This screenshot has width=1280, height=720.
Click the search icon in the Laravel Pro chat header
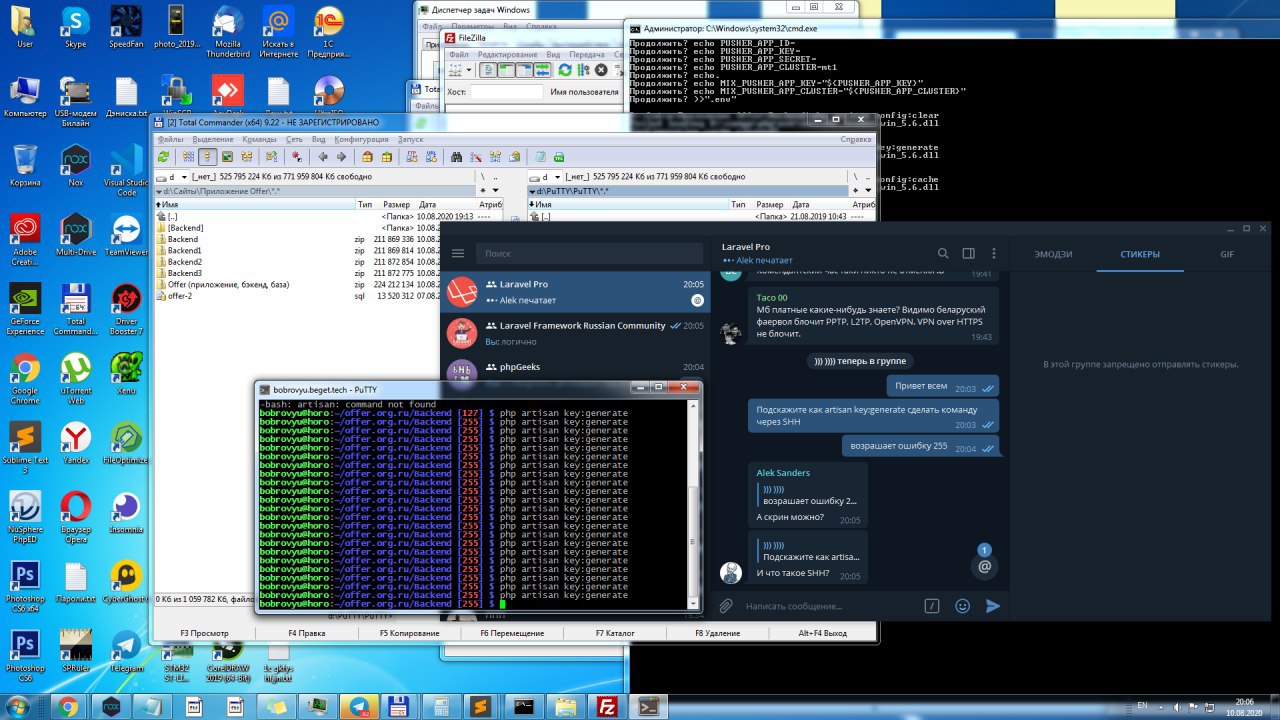pos(943,254)
